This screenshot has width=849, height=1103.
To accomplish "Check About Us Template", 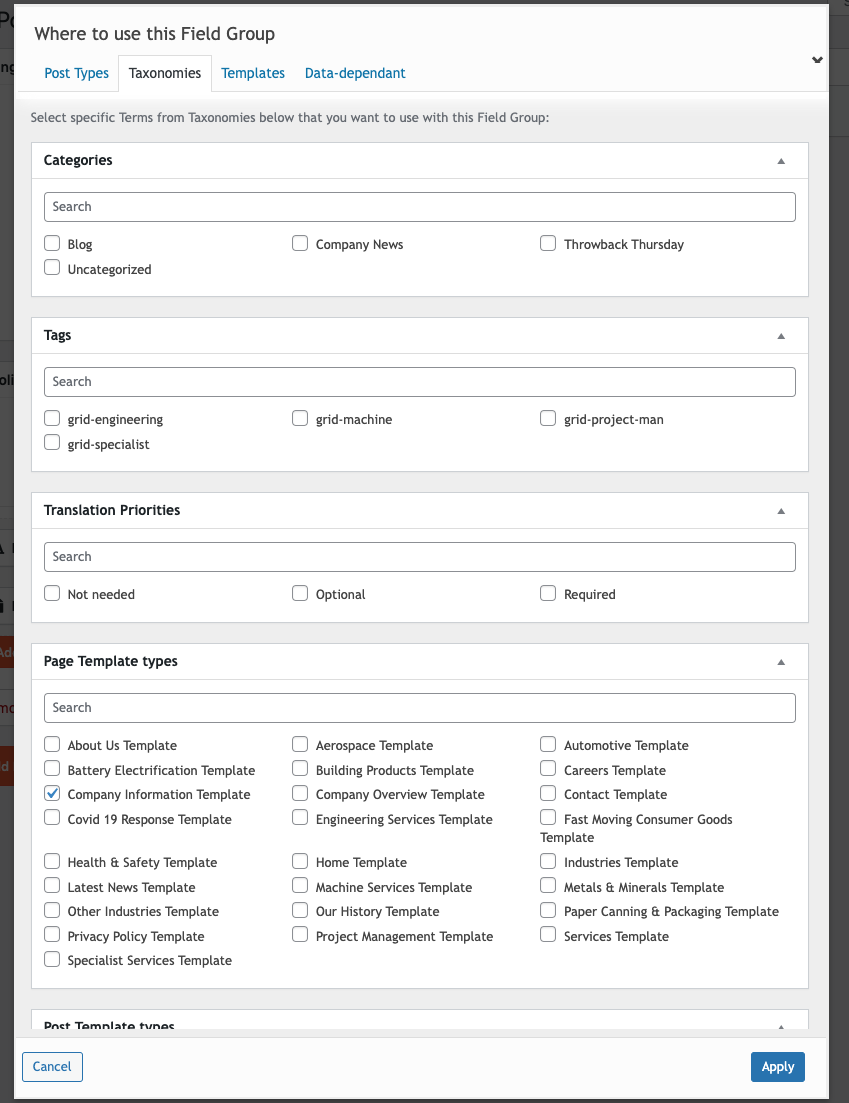I will tap(52, 744).
